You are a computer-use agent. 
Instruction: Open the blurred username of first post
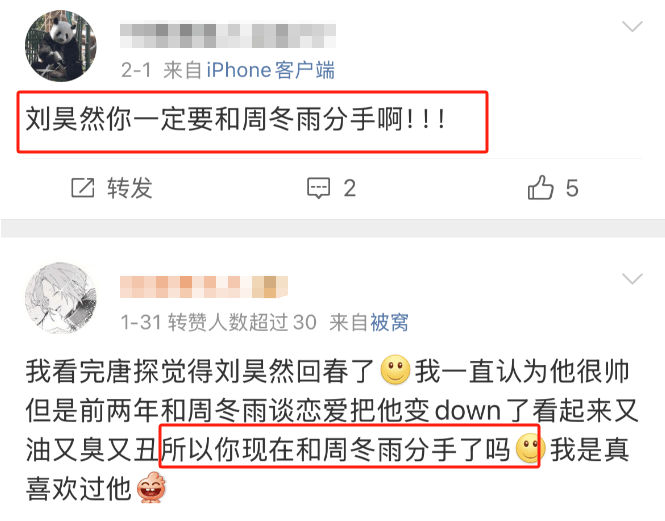coord(228,36)
